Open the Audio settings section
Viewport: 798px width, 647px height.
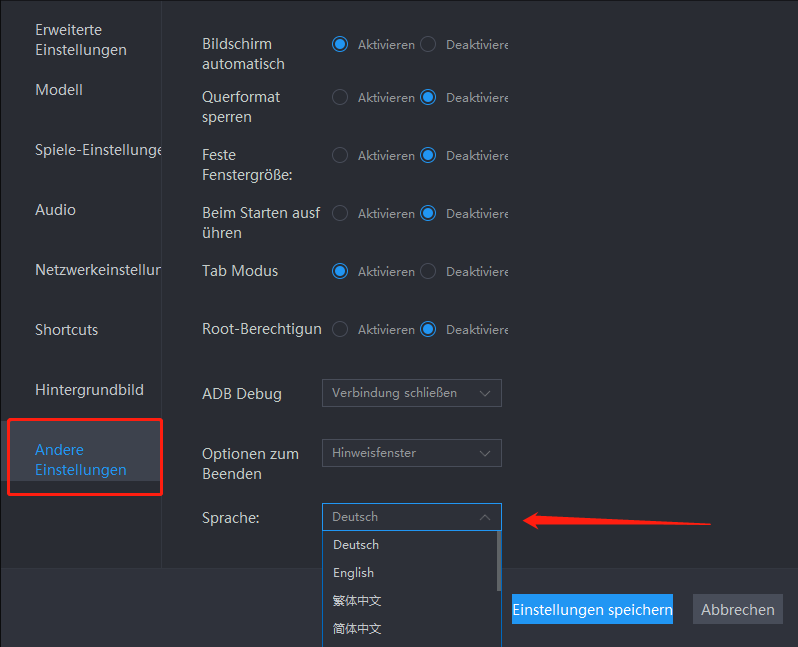tap(55, 210)
